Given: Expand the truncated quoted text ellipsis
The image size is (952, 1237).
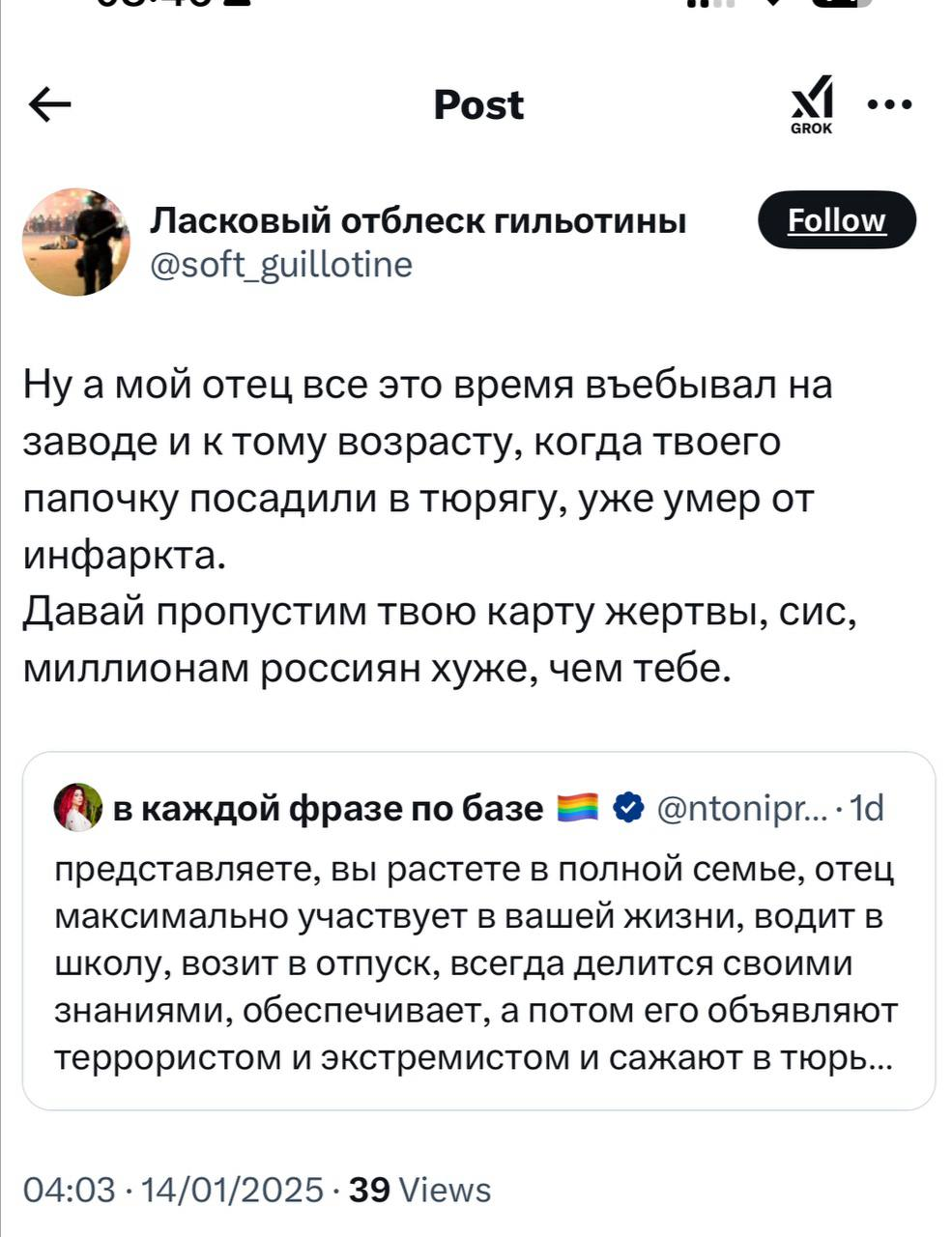Looking at the screenshot, I should (878, 1059).
